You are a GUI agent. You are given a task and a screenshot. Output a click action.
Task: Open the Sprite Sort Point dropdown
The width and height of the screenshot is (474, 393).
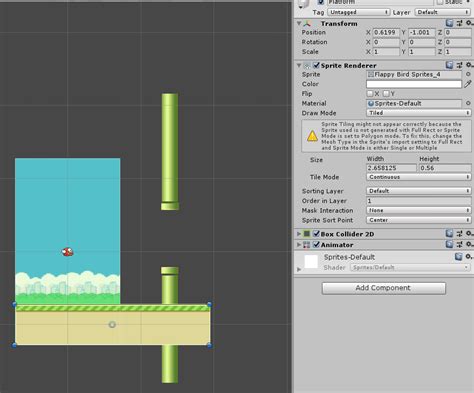419,220
